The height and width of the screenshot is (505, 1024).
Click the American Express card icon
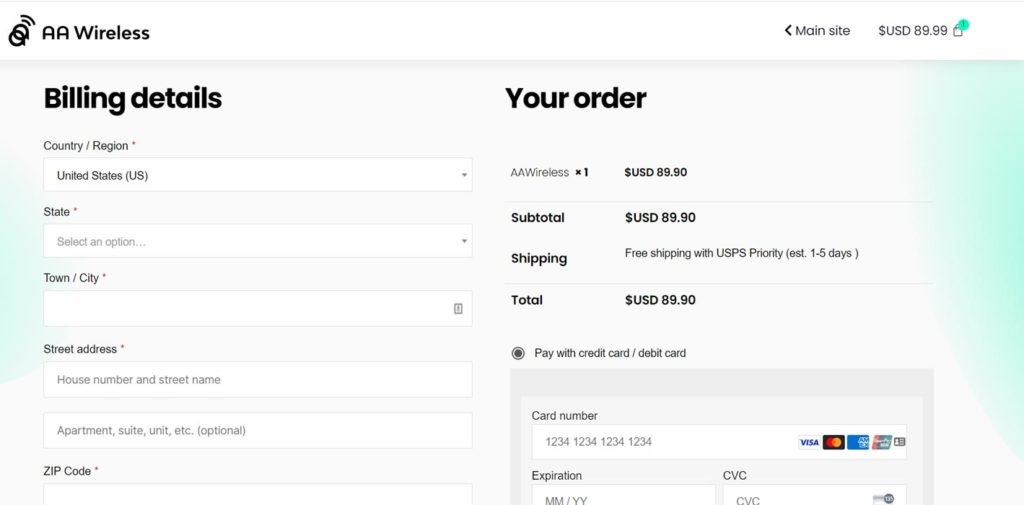(858, 442)
